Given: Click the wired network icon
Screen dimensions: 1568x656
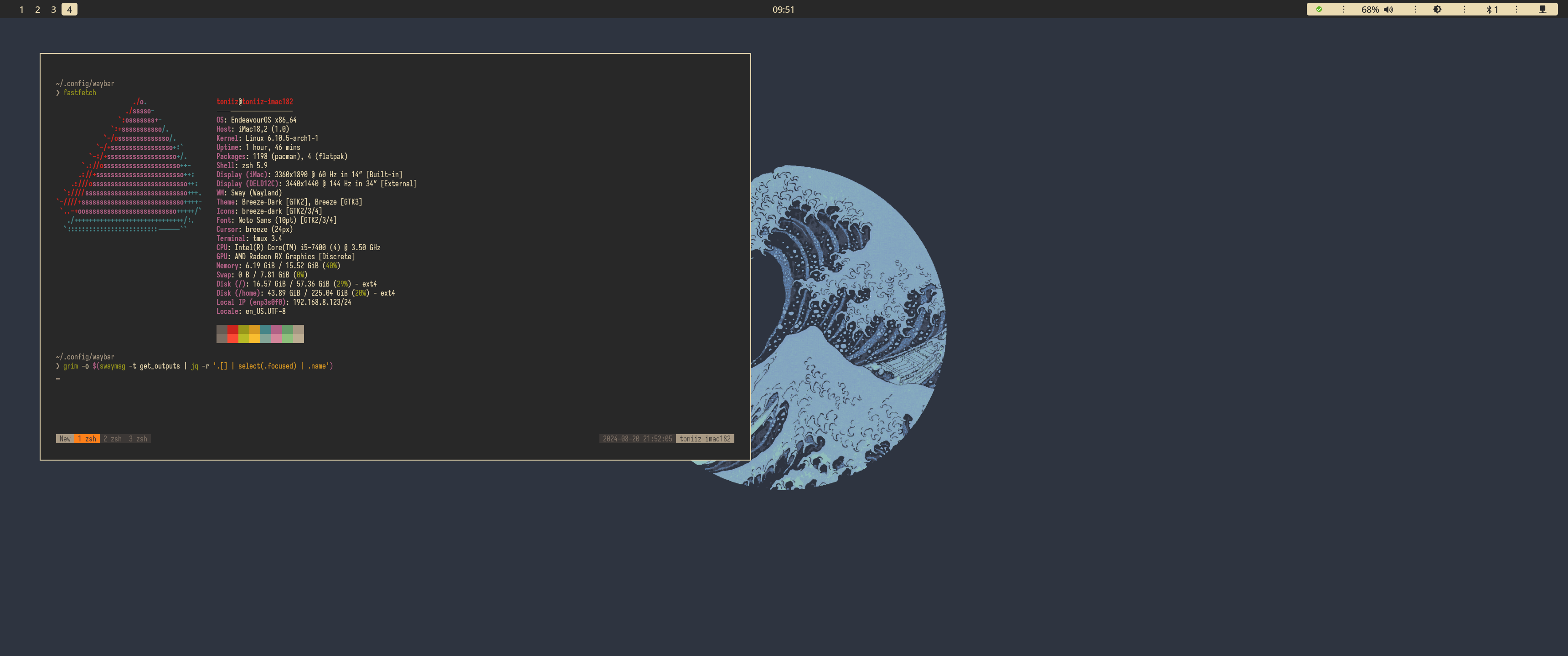Looking at the screenshot, I should [x=1542, y=9].
